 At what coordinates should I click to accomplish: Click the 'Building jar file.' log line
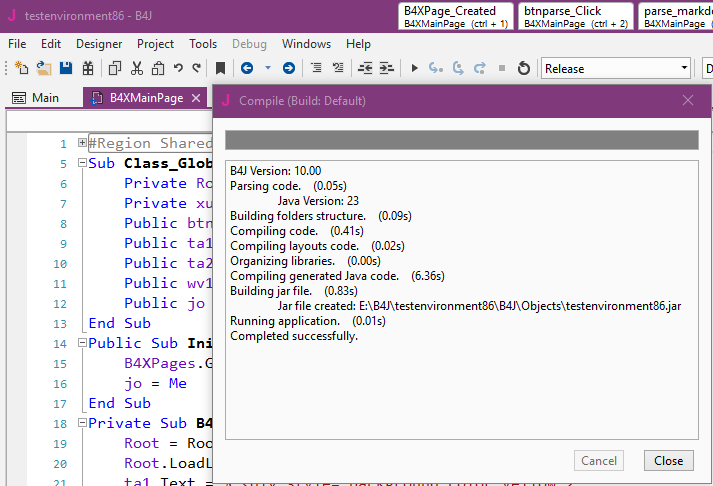(294, 291)
